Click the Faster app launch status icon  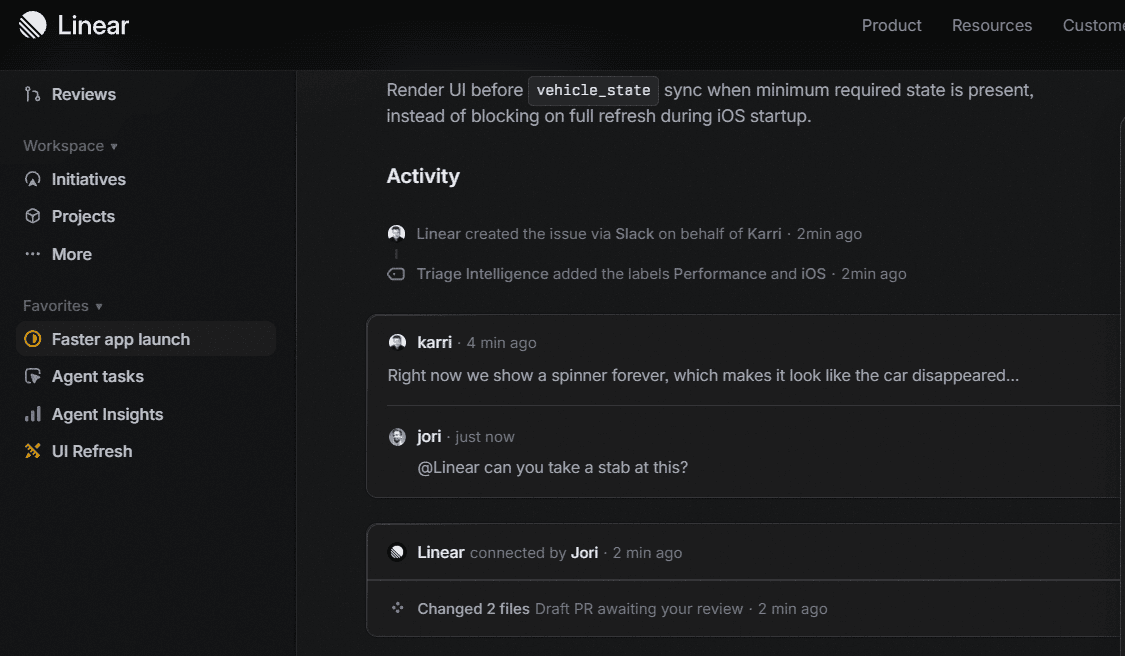[x=32, y=339]
